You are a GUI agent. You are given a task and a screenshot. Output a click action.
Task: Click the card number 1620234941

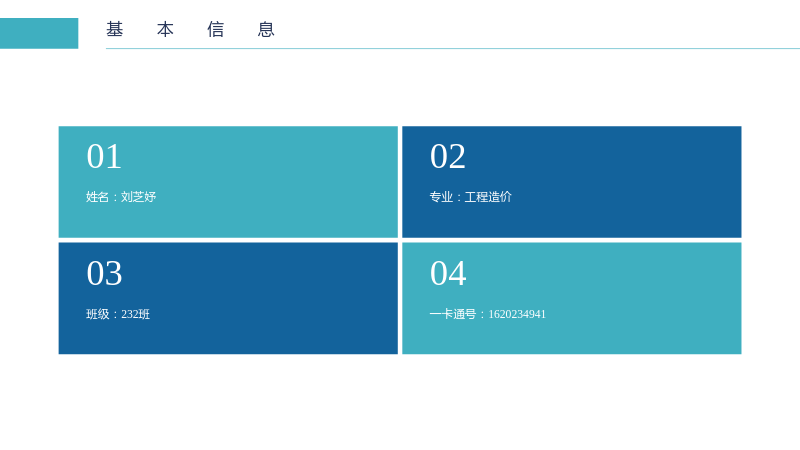click(x=517, y=314)
